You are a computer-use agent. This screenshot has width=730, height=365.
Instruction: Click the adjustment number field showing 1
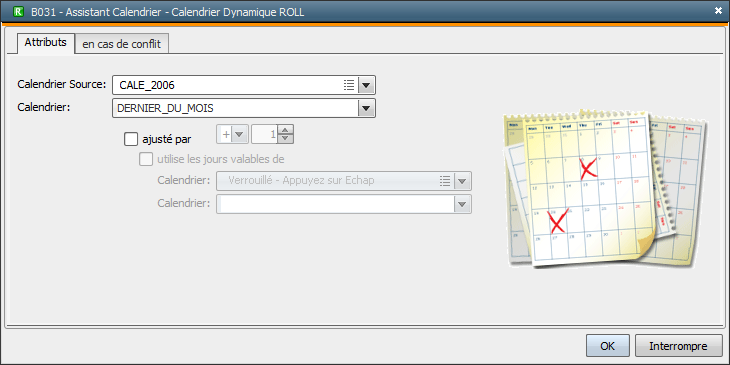pos(265,134)
